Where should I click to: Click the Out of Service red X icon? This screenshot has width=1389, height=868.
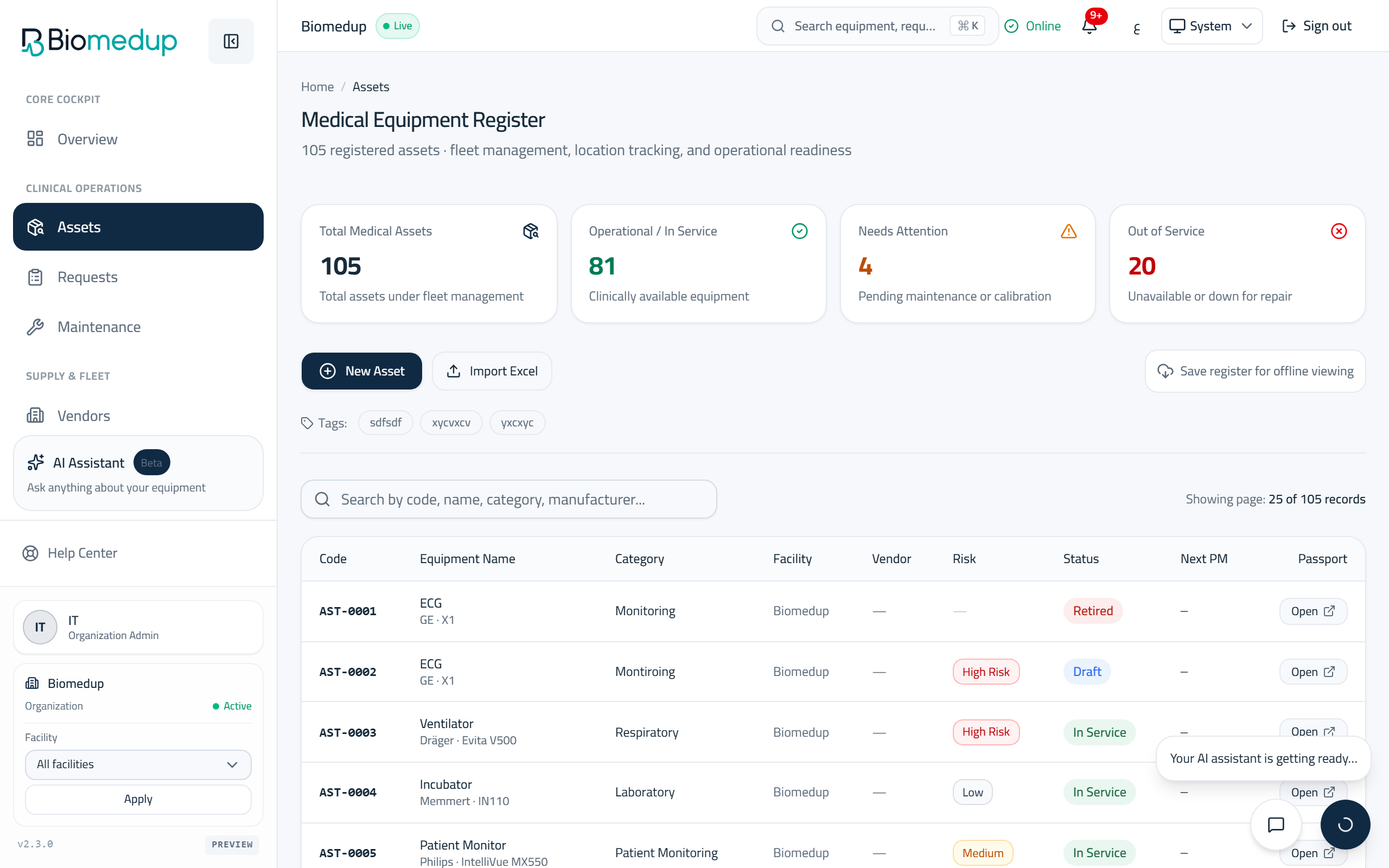pos(1339,231)
